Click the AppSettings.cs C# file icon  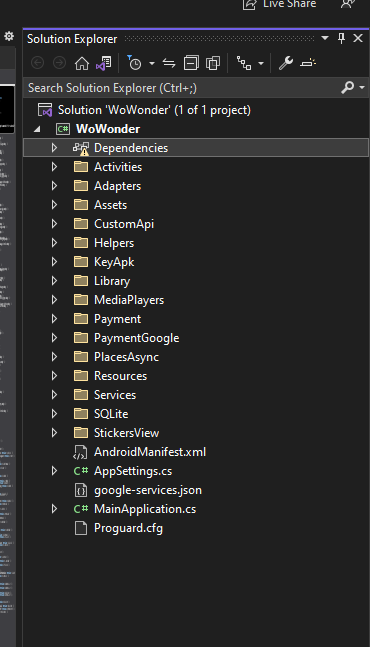(x=81, y=471)
